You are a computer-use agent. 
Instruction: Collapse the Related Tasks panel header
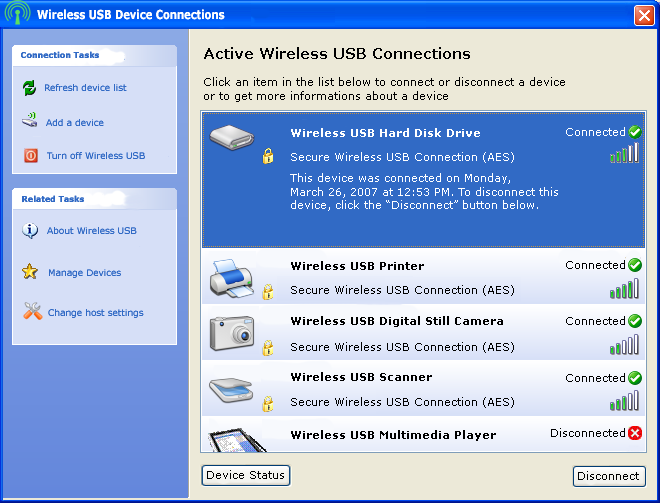coord(94,199)
